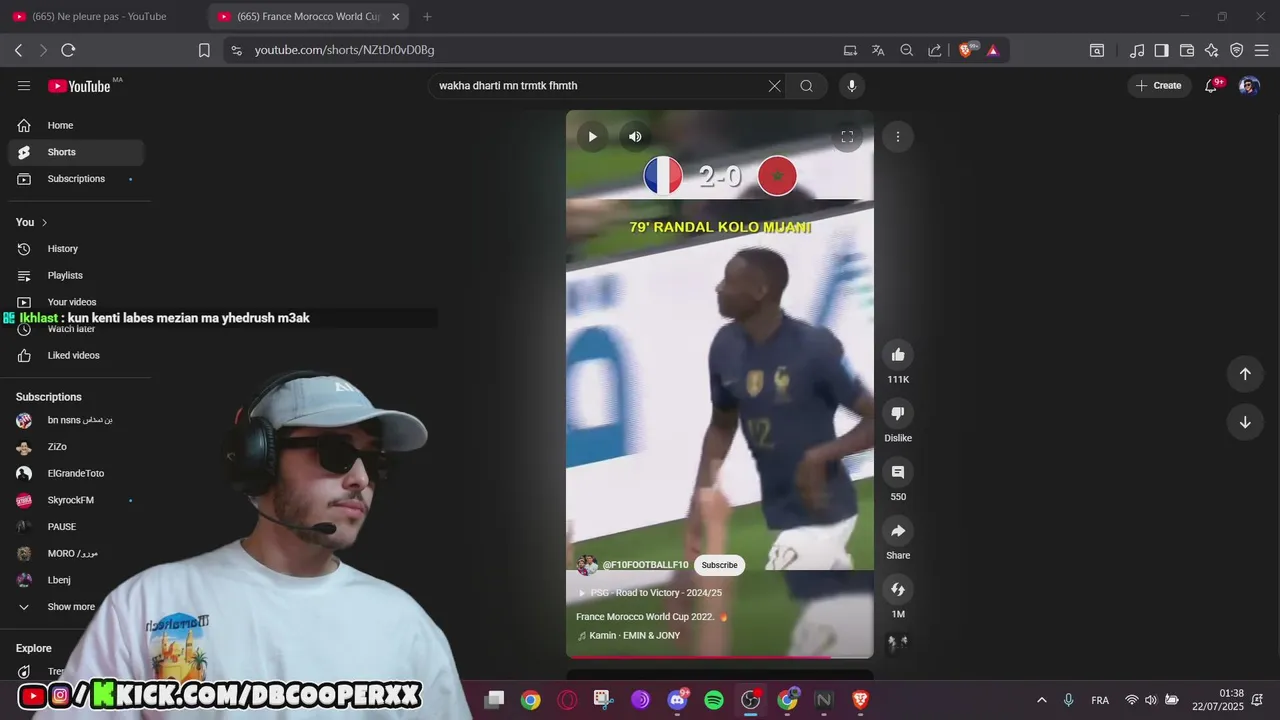Open the Short's three-dot more menu
This screenshot has width=1280, height=720.
click(x=898, y=137)
